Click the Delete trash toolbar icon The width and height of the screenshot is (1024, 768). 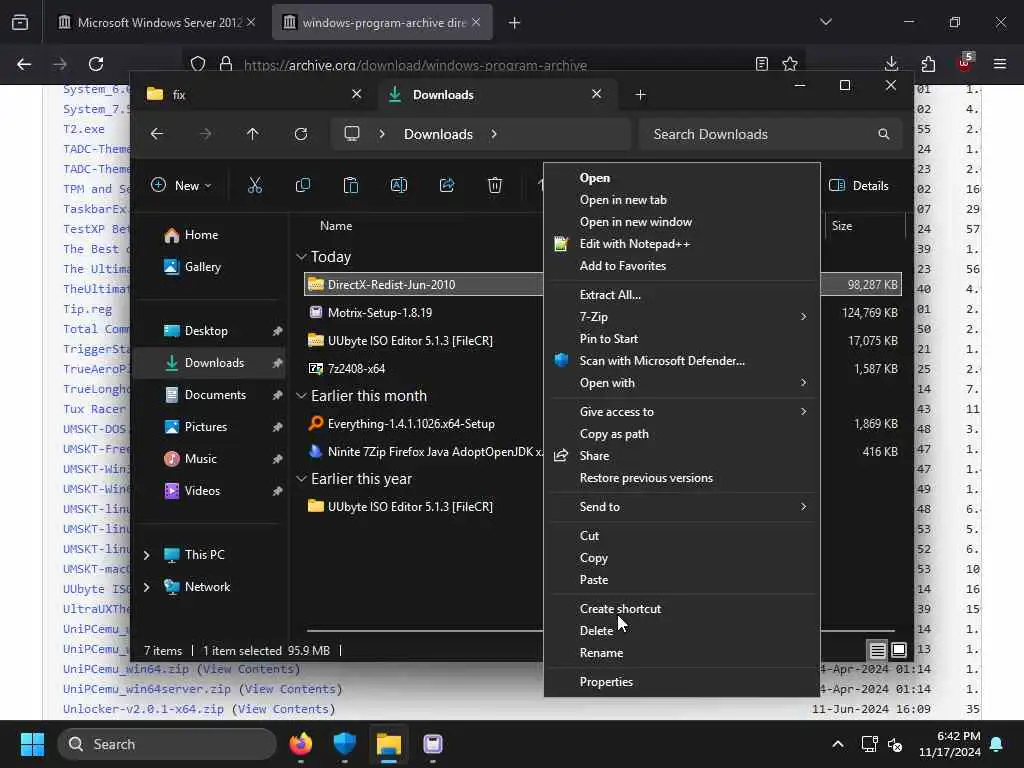click(x=495, y=185)
